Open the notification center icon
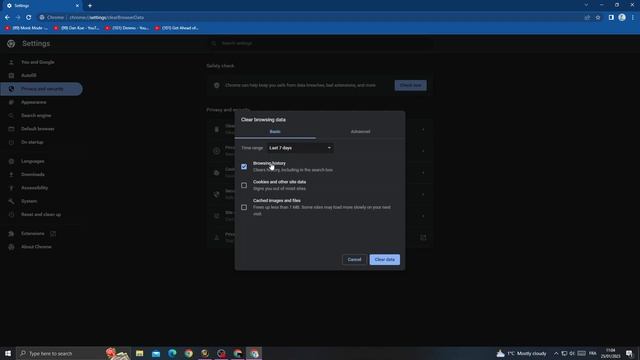 (x=629, y=353)
